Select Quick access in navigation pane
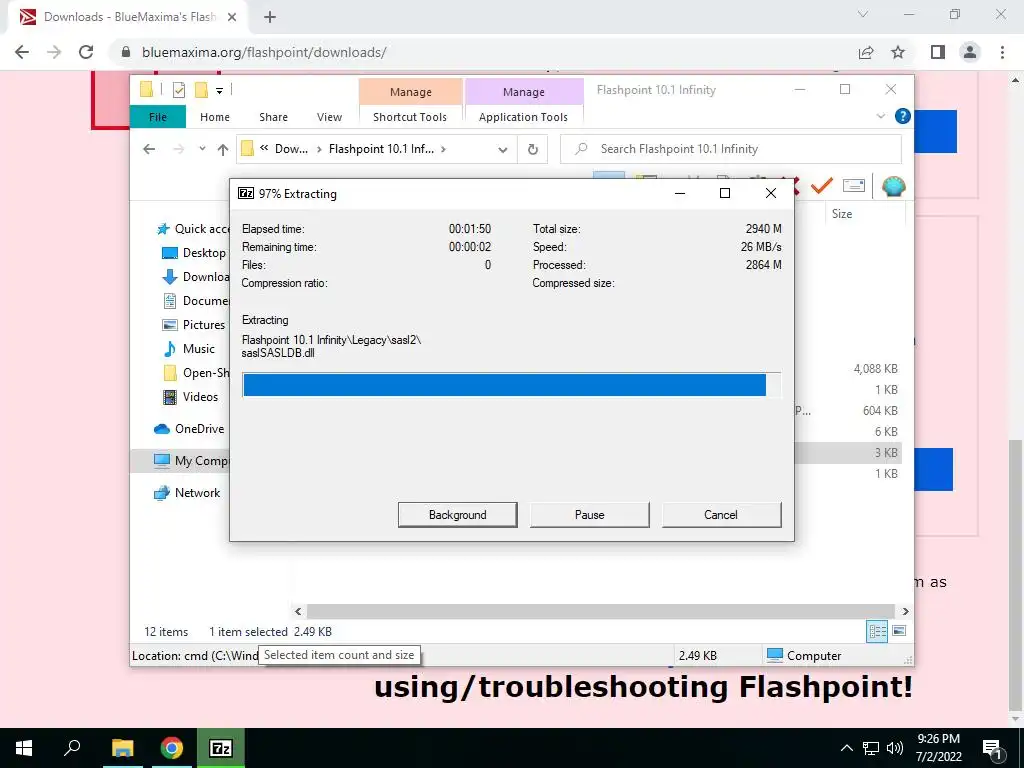 click(x=193, y=229)
